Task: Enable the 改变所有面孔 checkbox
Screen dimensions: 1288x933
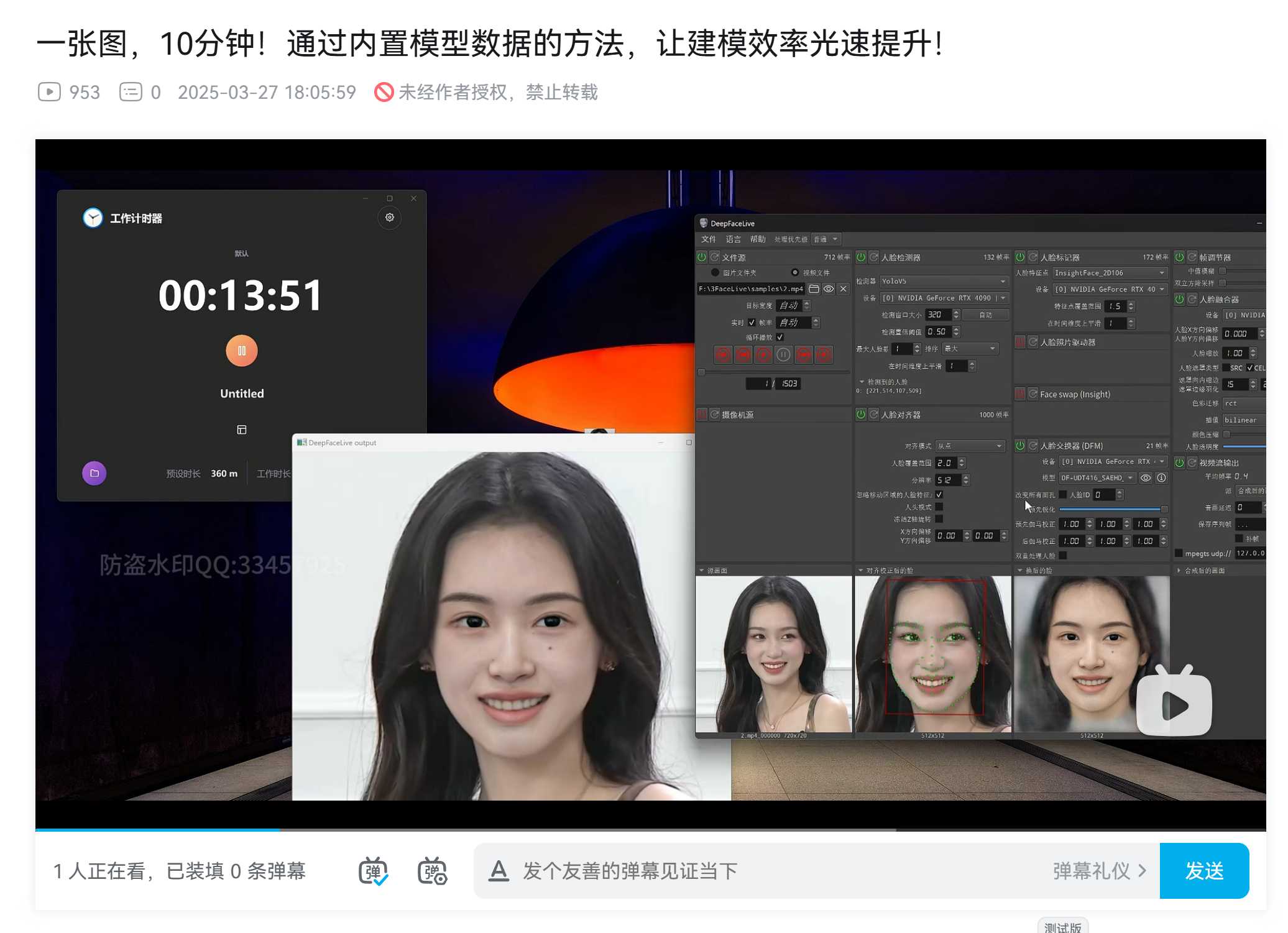Action: pos(1063,495)
